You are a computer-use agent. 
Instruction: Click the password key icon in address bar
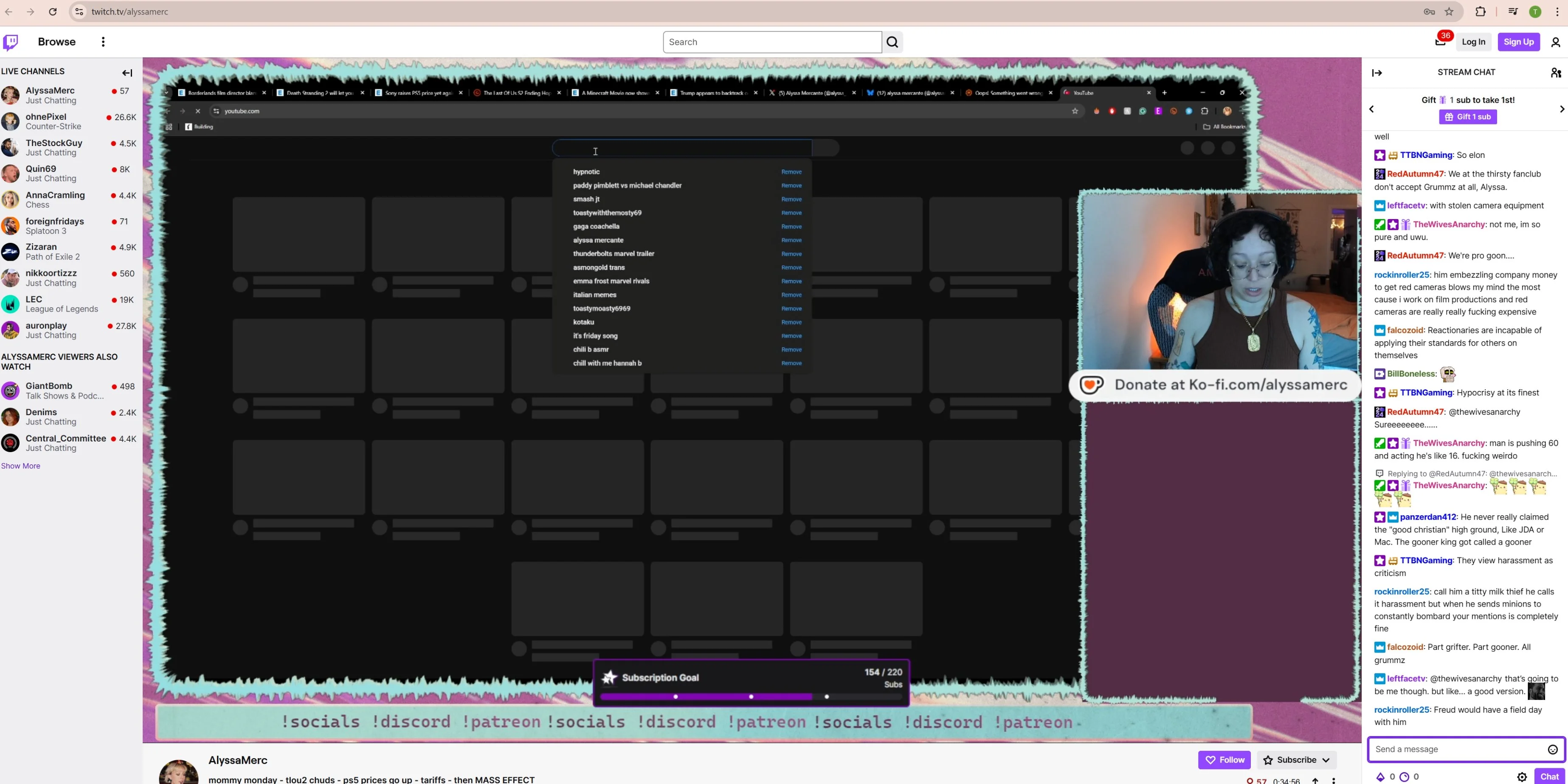click(x=1429, y=11)
